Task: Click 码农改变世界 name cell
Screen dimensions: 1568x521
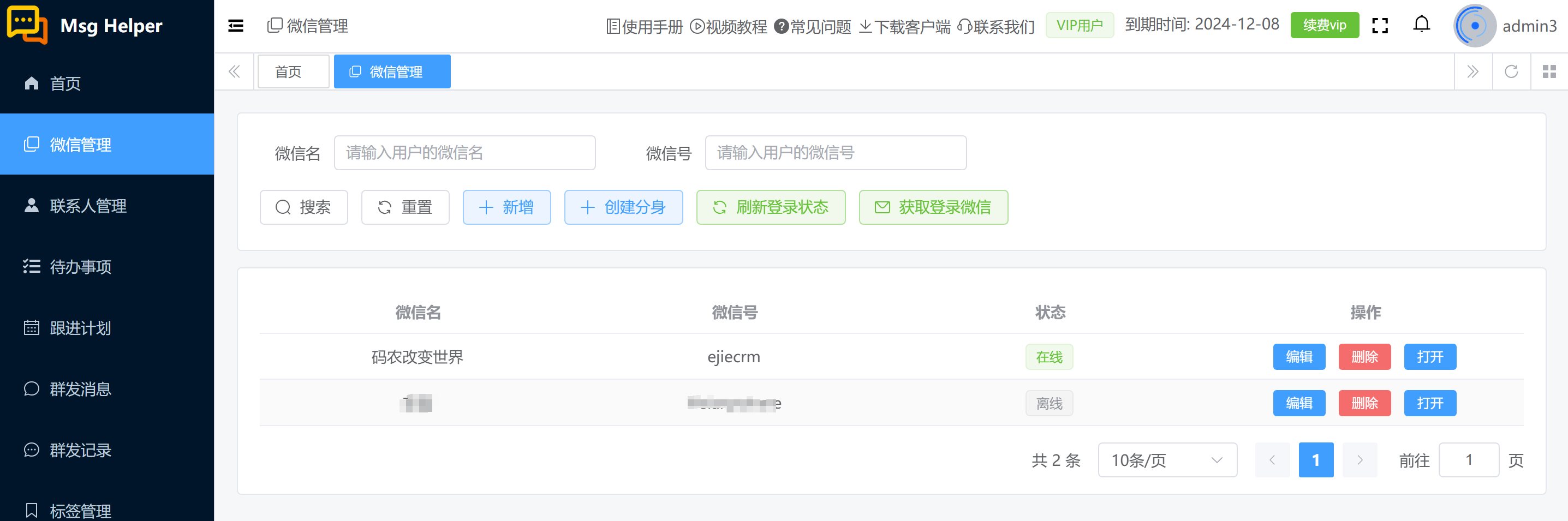Action: 418,357
